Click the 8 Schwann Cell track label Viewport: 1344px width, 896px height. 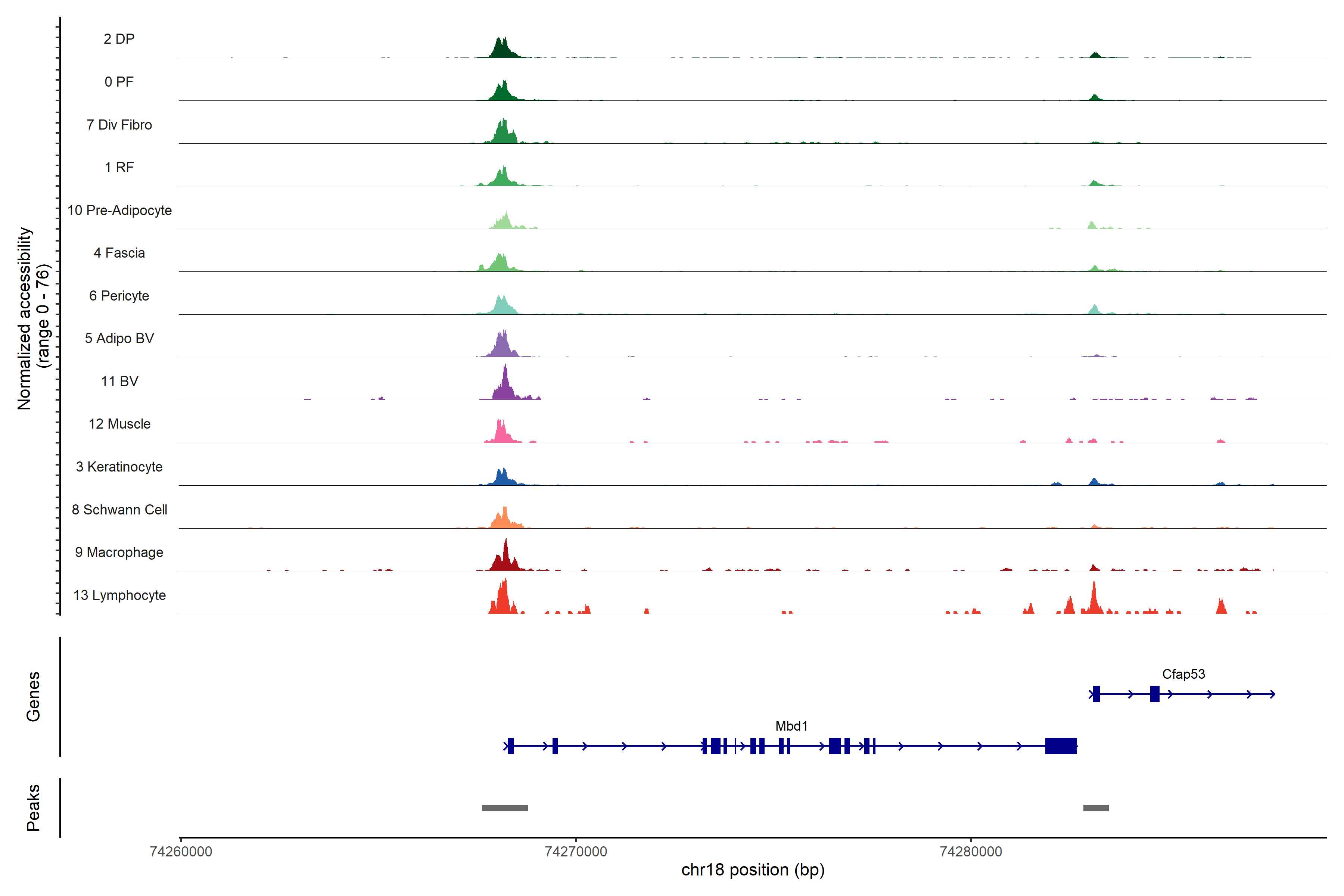pyautogui.click(x=119, y=509)
